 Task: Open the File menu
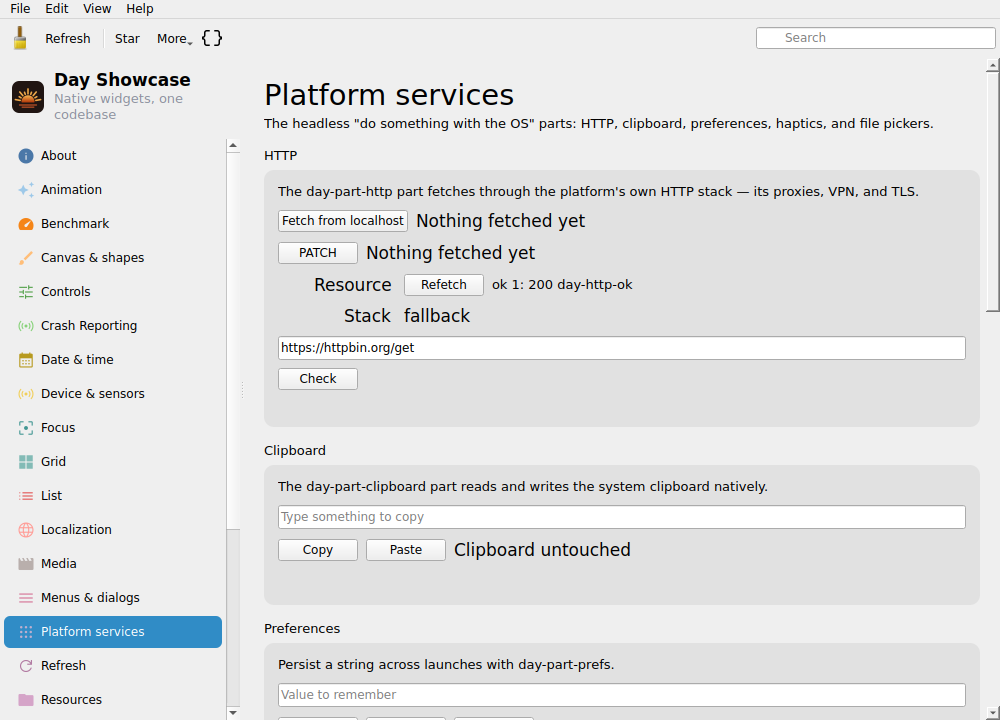20,9
